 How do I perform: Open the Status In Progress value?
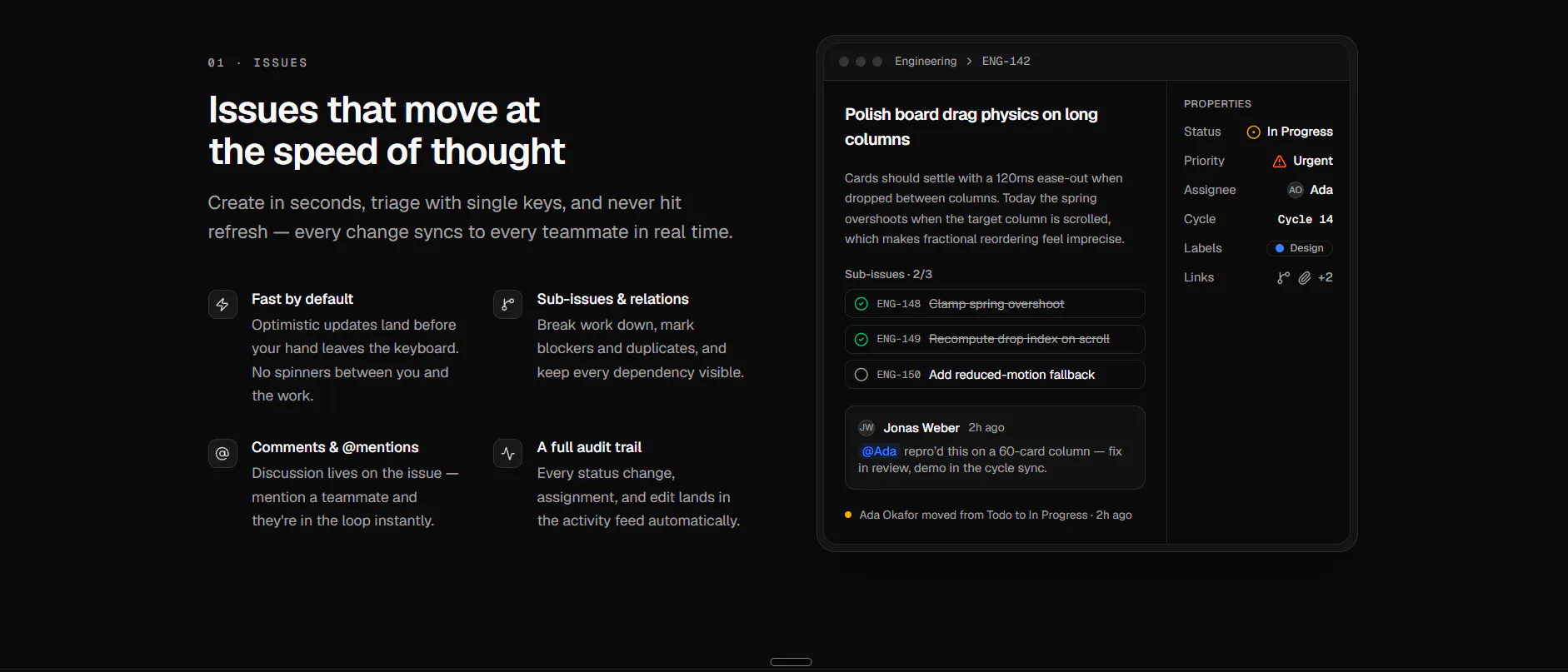(1290, 132)
